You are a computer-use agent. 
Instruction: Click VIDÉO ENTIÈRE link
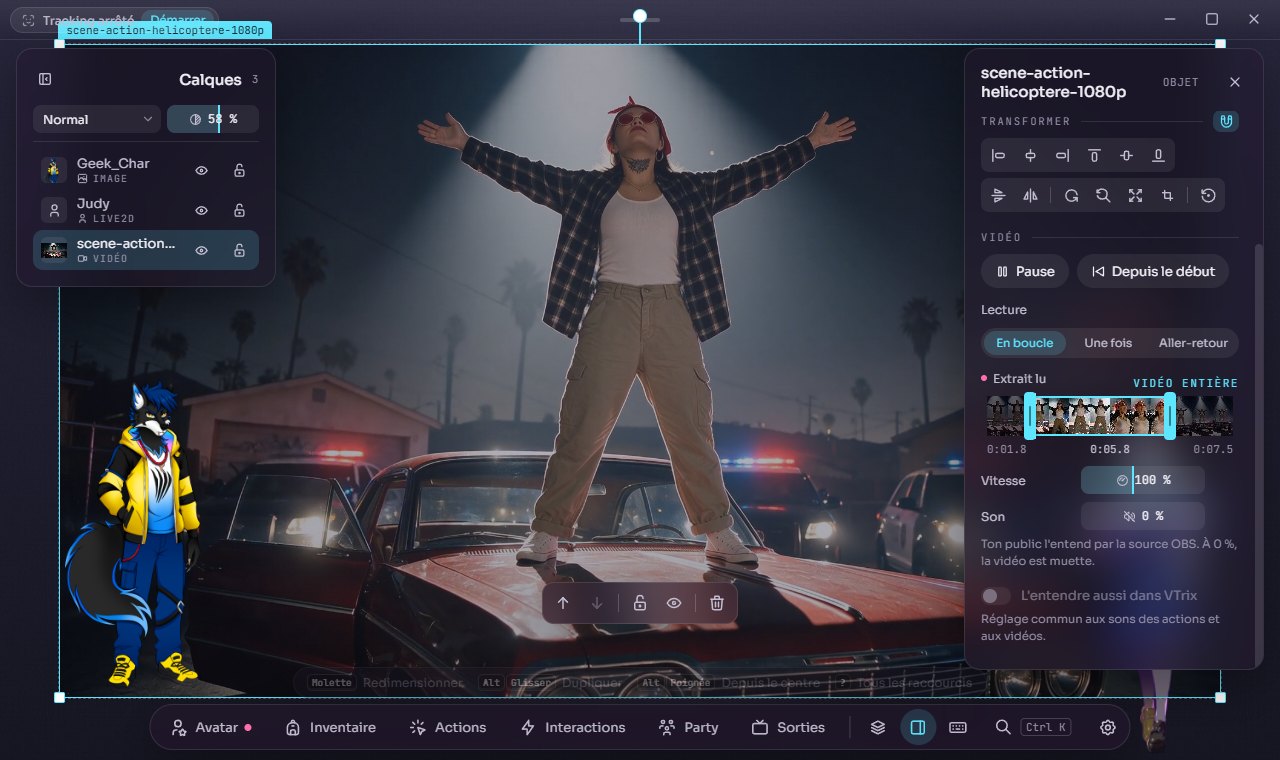coord(1185,383)
